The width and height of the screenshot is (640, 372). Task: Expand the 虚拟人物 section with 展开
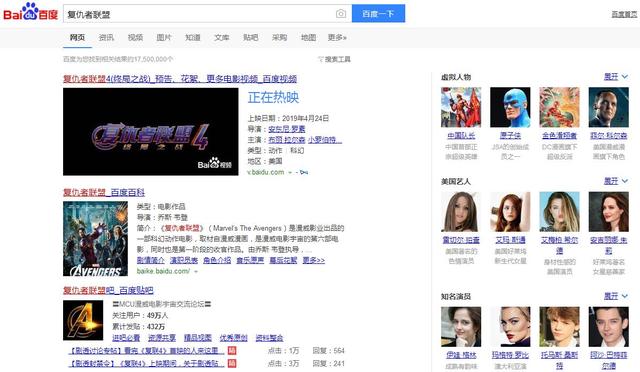(x=616, y=77)
